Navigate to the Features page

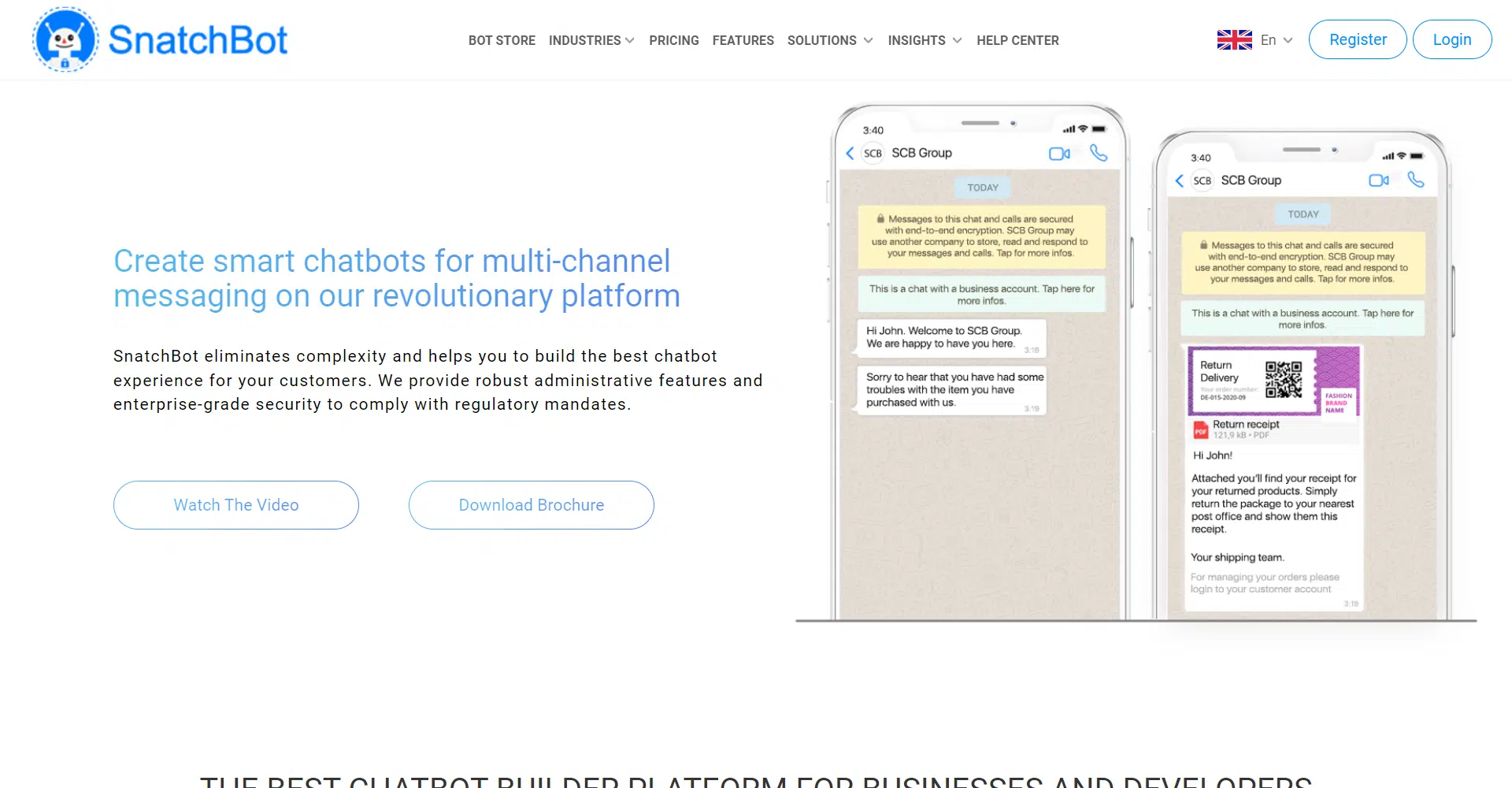(x=743, y=40)
